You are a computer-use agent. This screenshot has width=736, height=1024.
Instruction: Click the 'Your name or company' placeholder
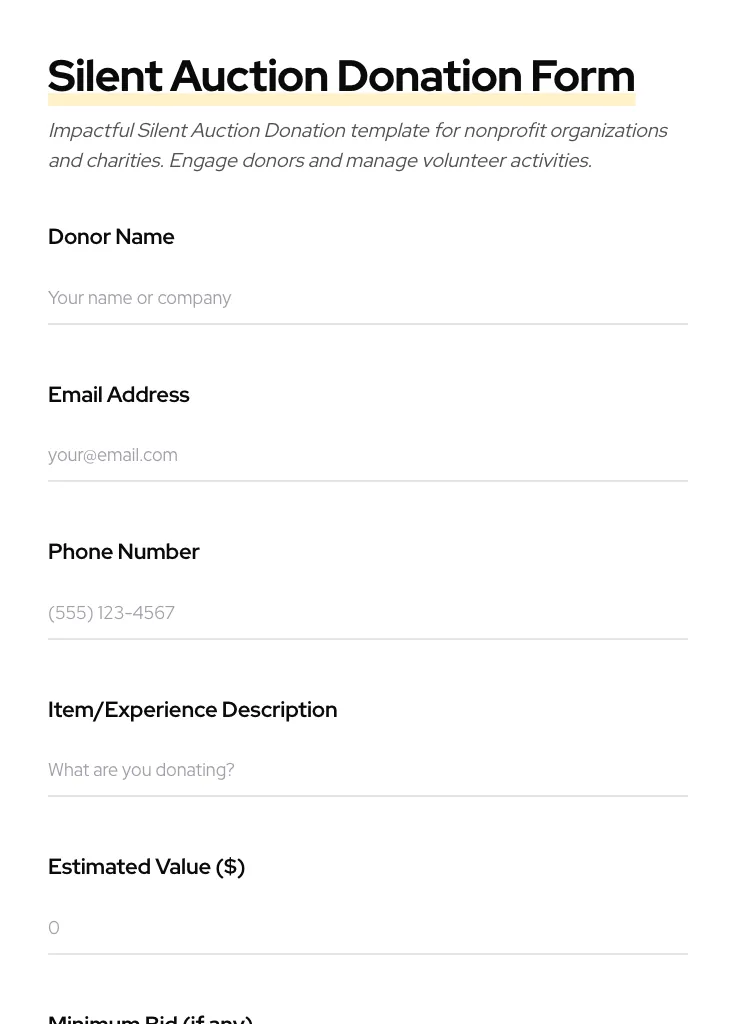click(139, 298)
